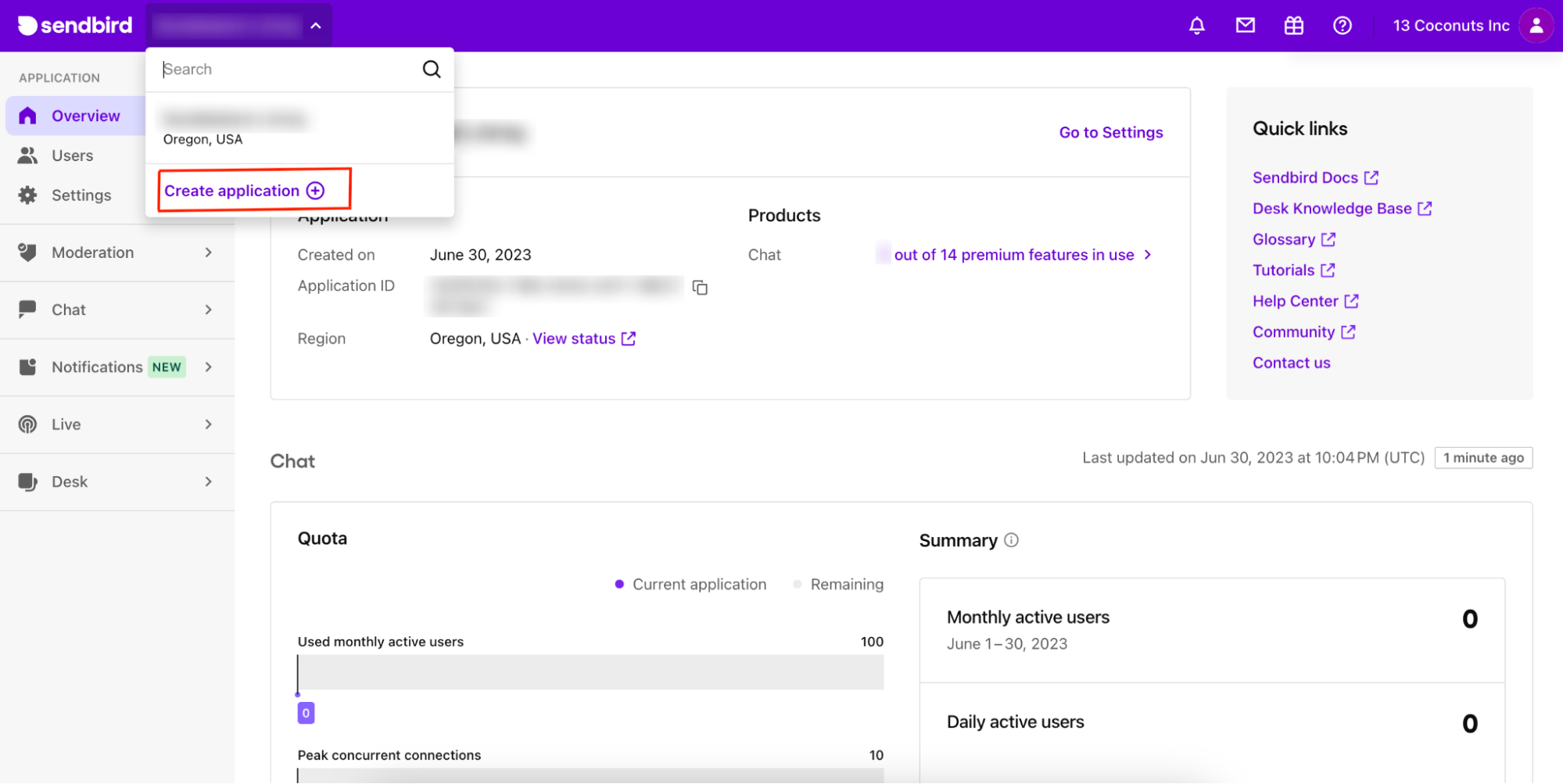The height and width of the screenshot is (784, 1563).
Task: Toggle the Remaining legend indicator
Action: pyautogui.click(x=798, y=584)
